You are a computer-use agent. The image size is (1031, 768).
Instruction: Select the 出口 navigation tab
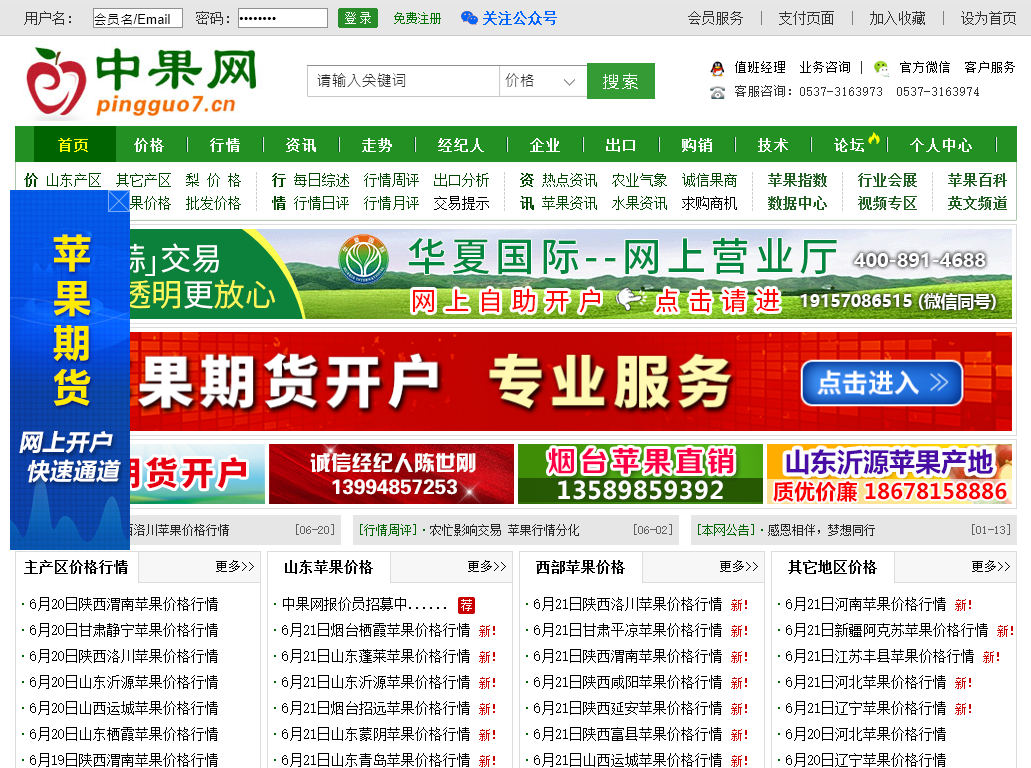[621, 145]
